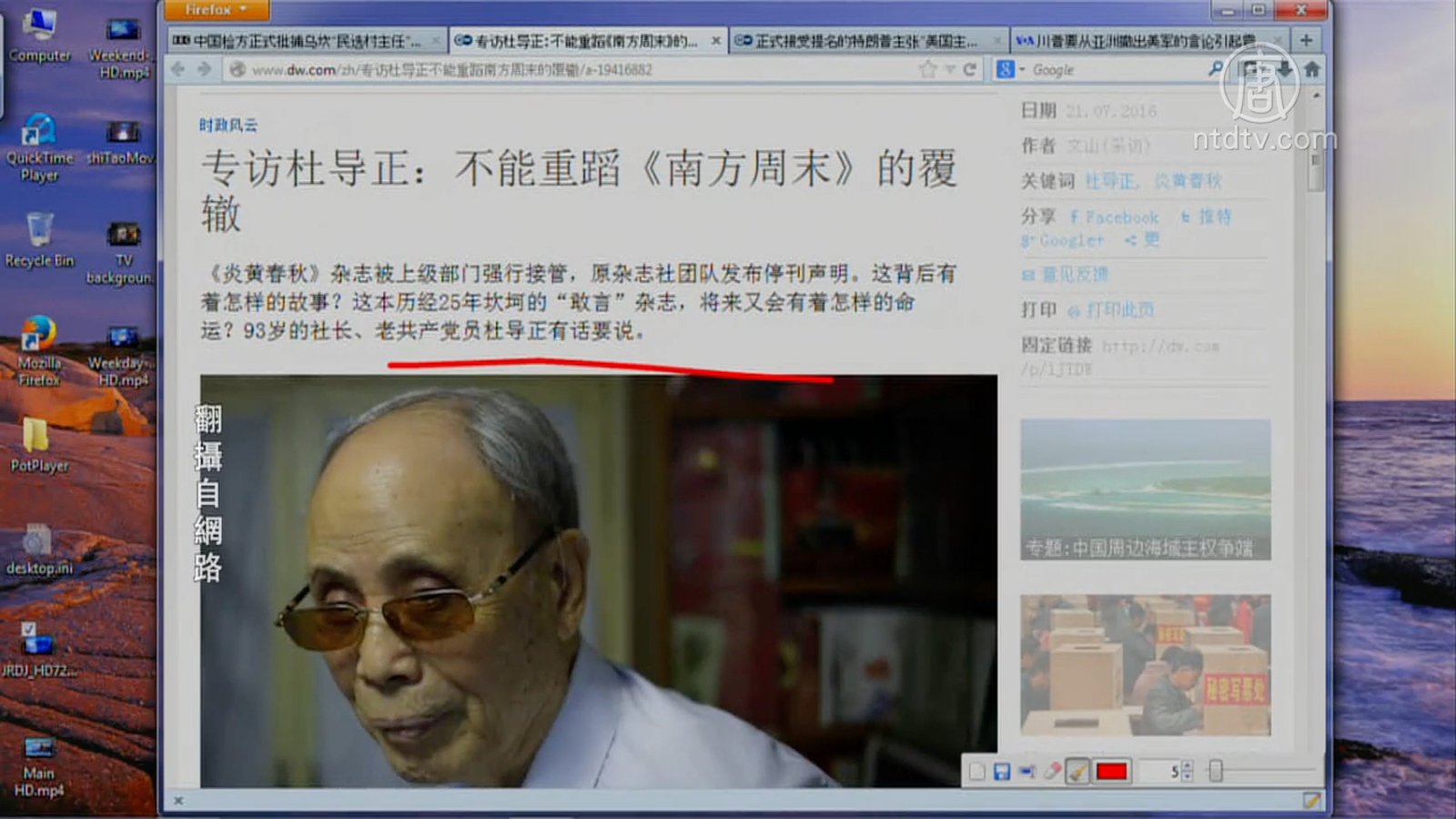Screen dimensions: 1456x819
Task: Go to the Firefox home page icon
Action: pyautogui.click(x=1311, y=69)
